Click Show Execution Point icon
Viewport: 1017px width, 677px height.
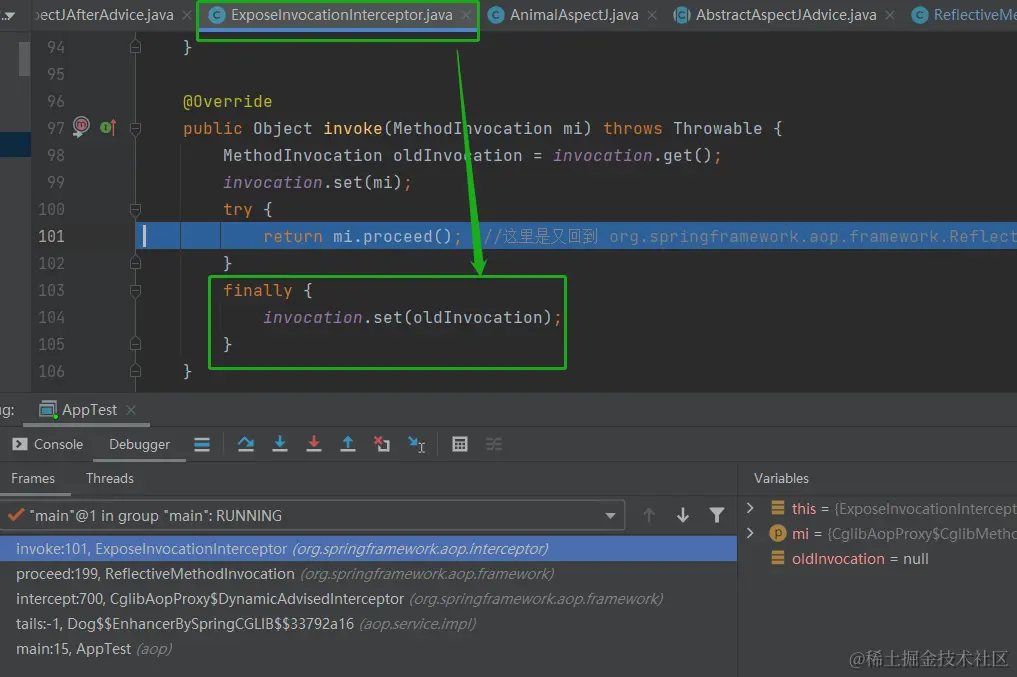[202, 444]
